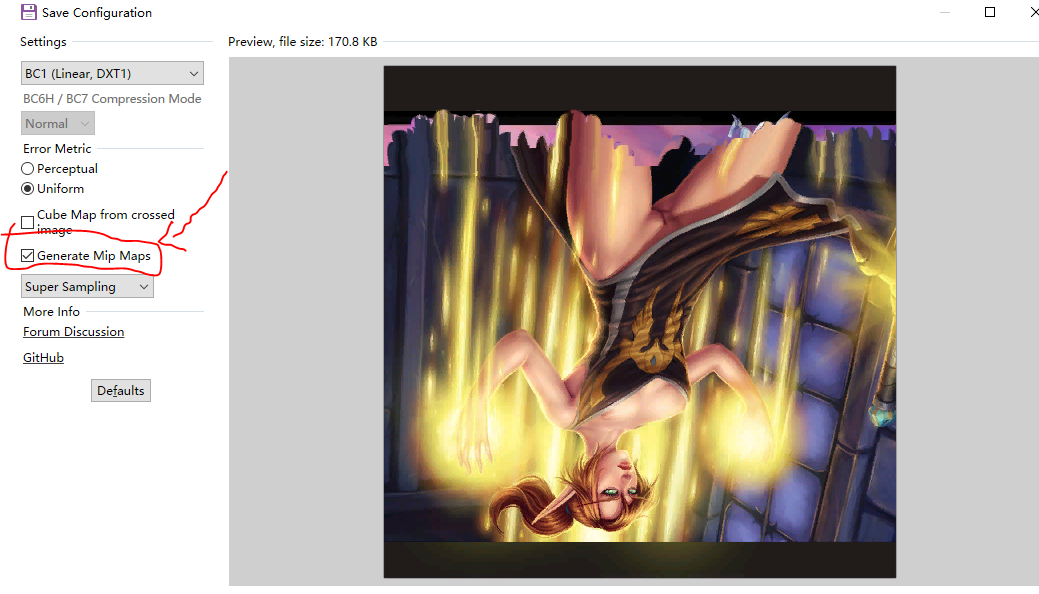Click the Preview file size label

[302, 42]
